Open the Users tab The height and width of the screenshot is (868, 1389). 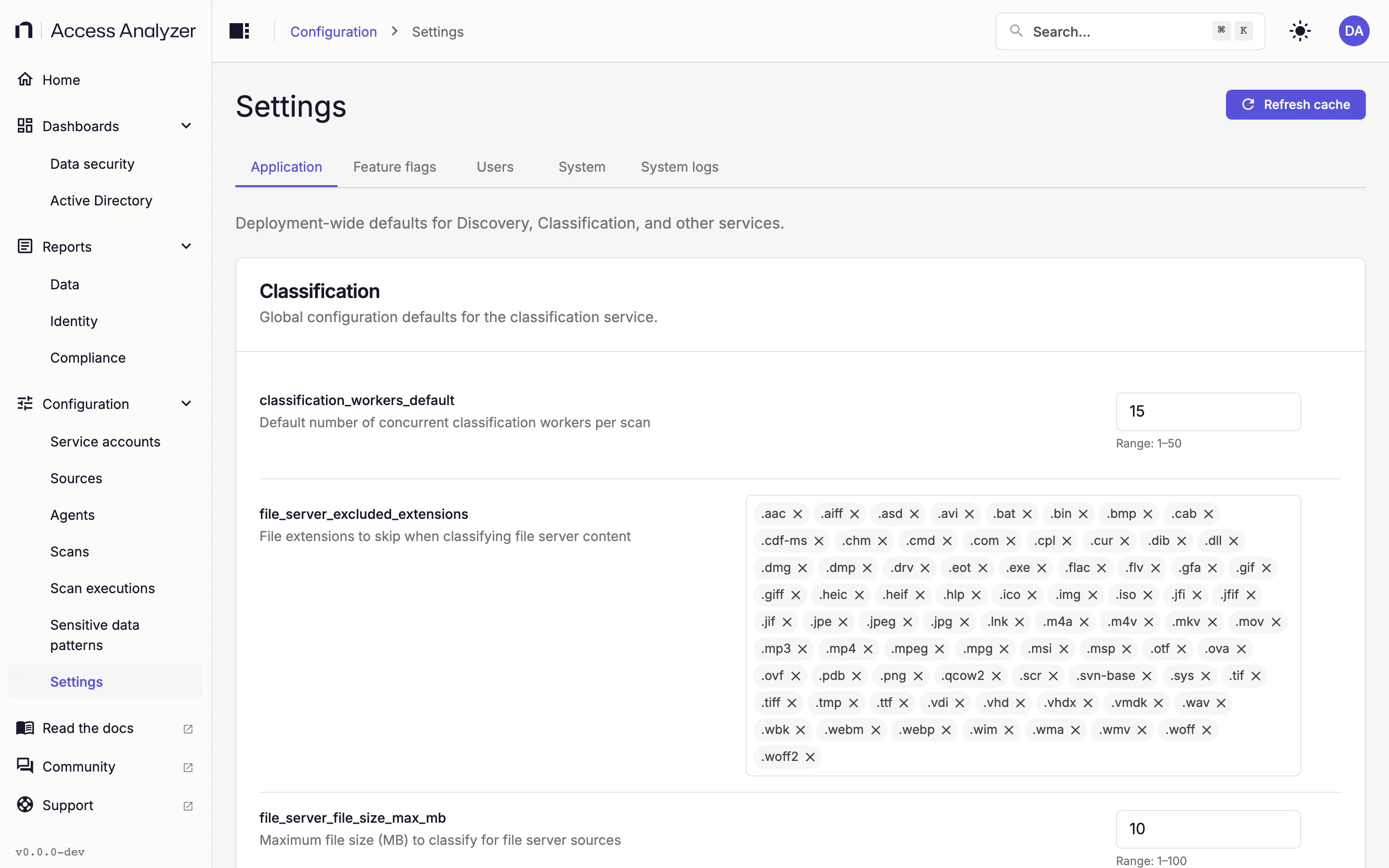[x=495, y=167]
